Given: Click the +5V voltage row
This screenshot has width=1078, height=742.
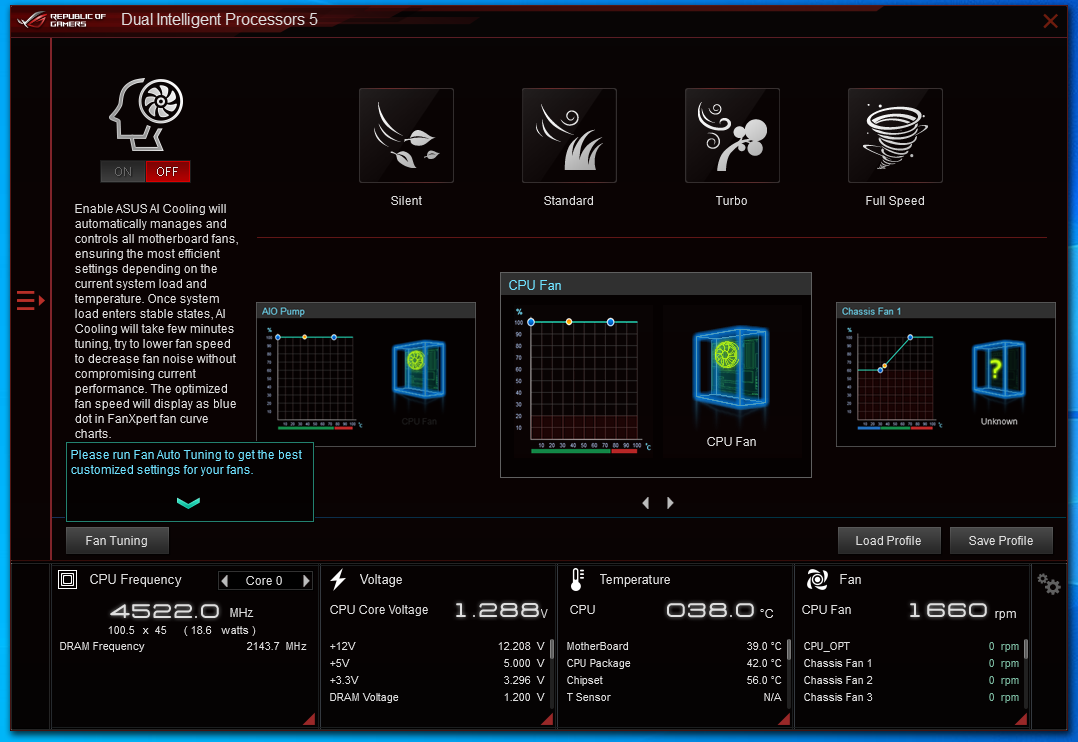Looking at the screenshot, I should (x=437, y=664).
